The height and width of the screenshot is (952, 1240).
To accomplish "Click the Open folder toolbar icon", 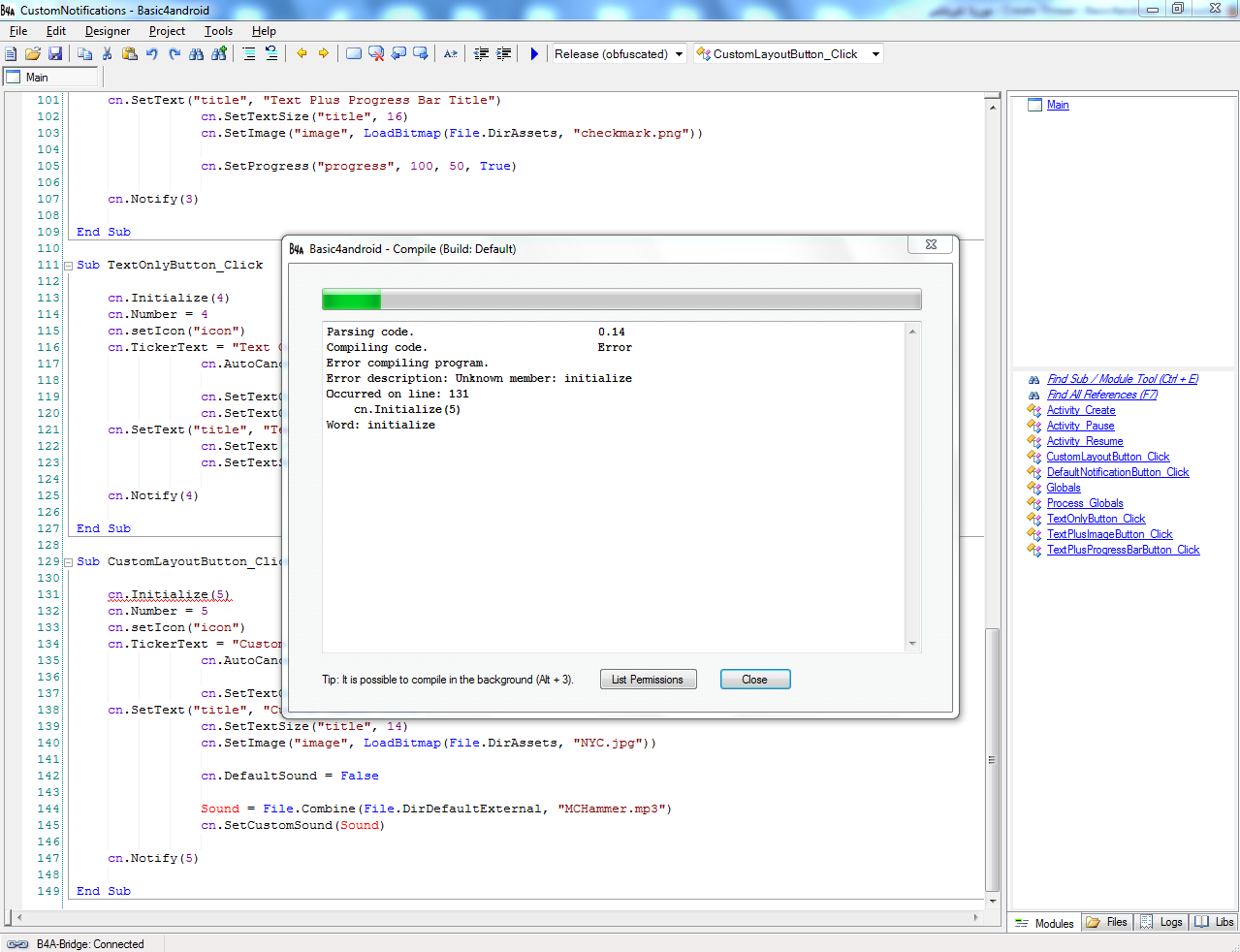I will pos(33,54).
